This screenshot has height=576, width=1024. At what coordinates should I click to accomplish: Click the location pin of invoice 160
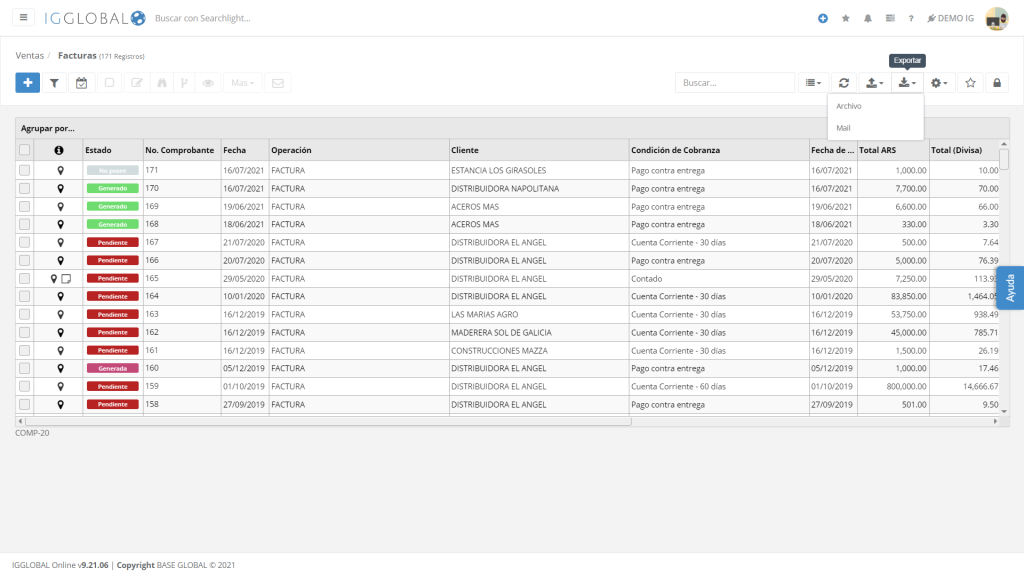60,368
